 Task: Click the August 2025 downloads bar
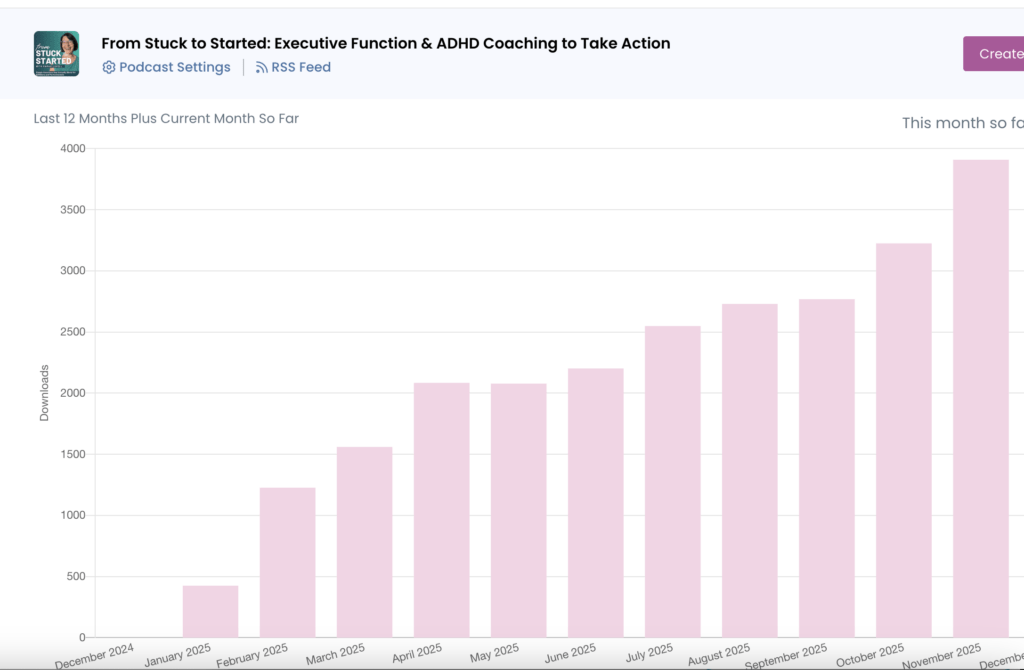coord(749,470)
